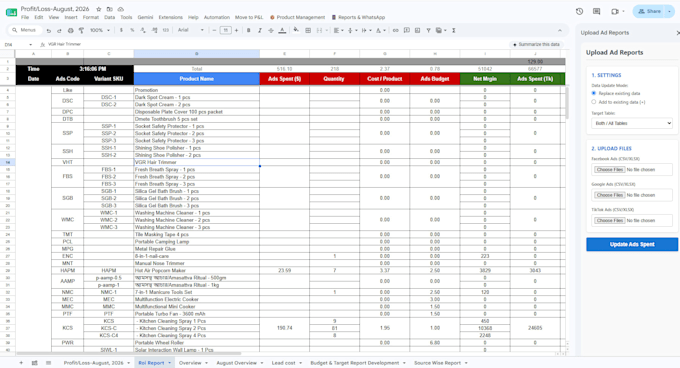Click the print icon in toolbar
The width and height of the screenshot is (680, 368).
coord(70,30)
